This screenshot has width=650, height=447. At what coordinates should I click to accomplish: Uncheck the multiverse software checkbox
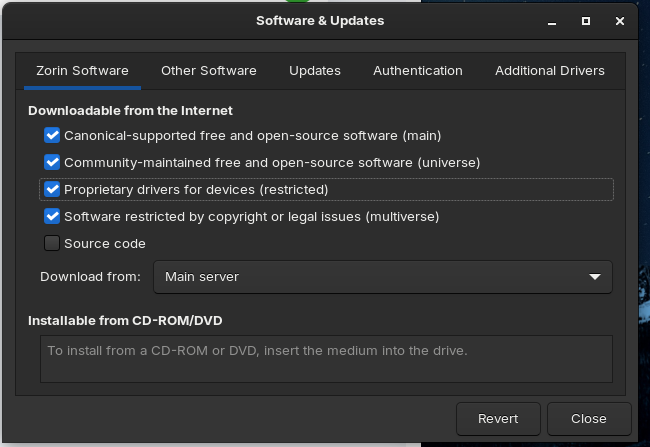tap(52, 216)
